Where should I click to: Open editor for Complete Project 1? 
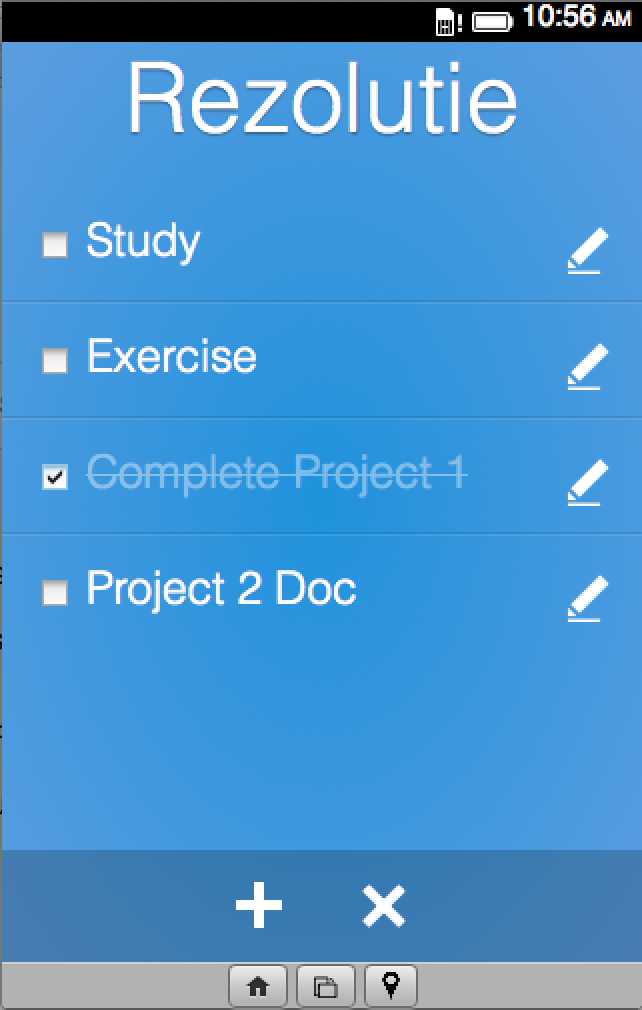tap(585, 482)
